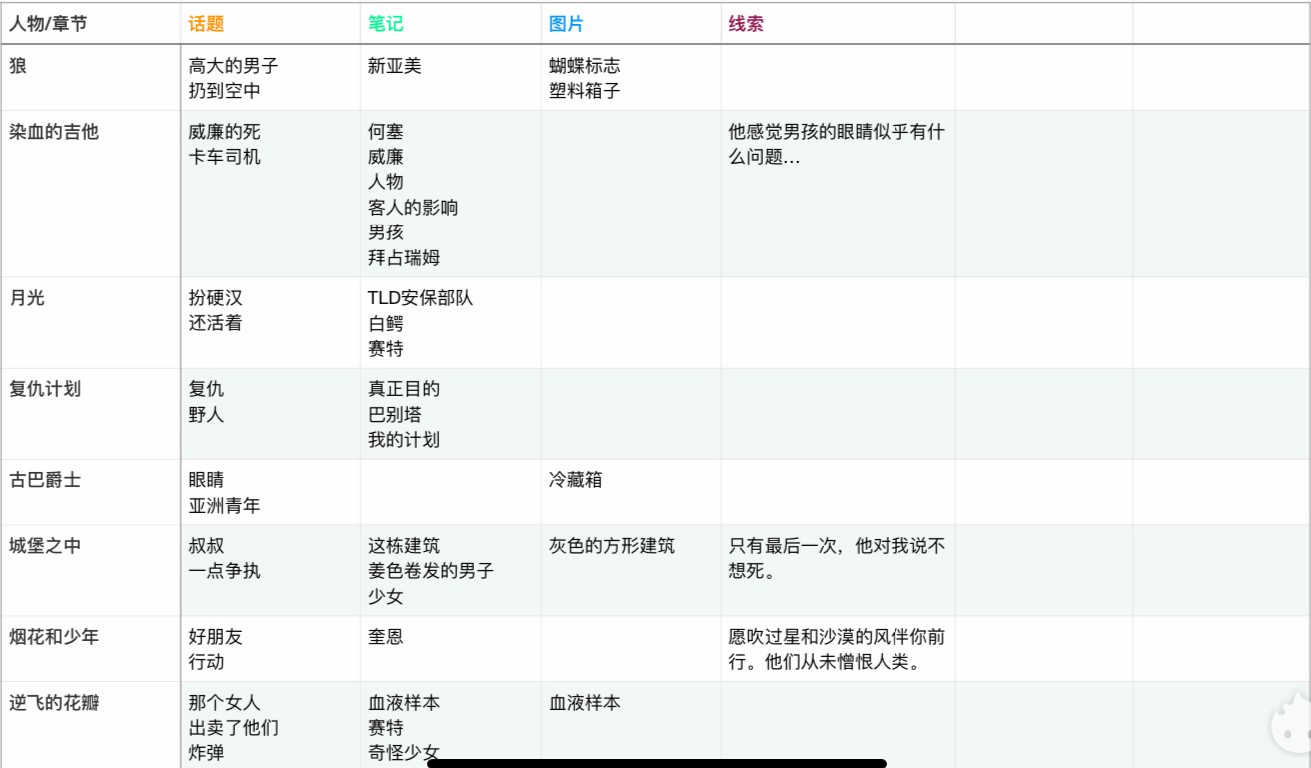Open the note 客人的影响
Viewport: 1311px width, 768px height.
pos(413,208)
